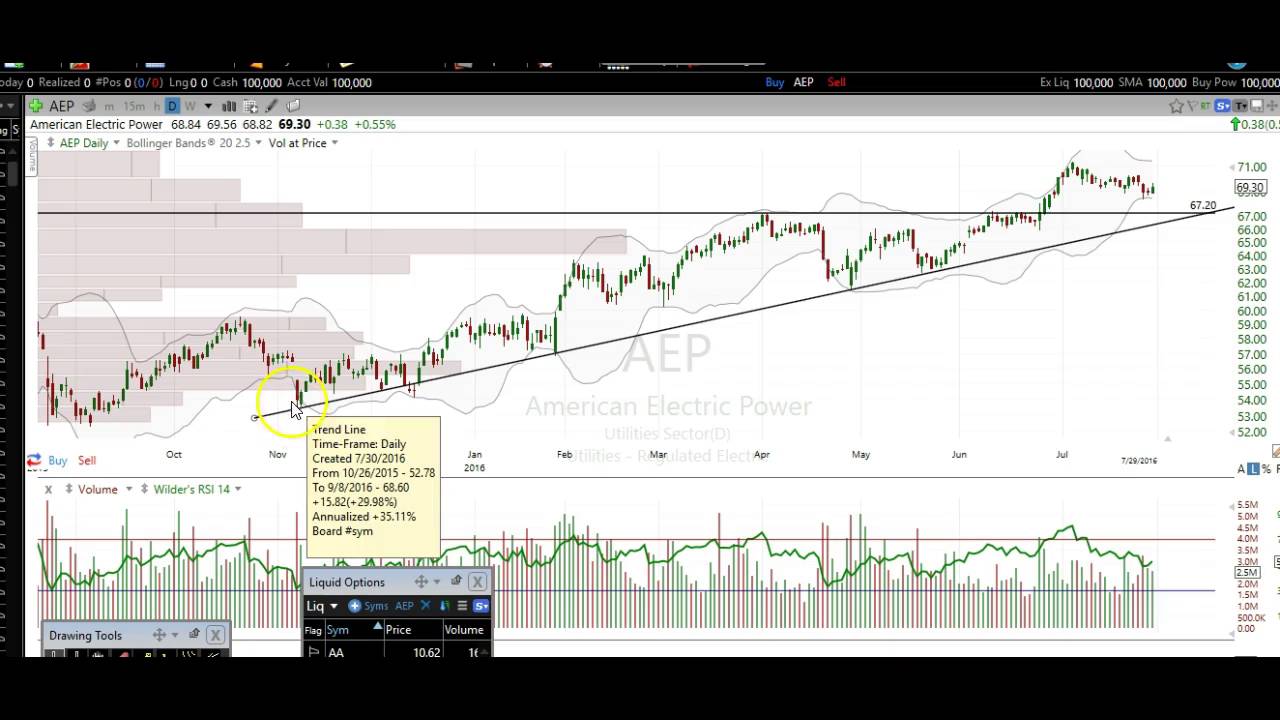
Task: Click the red Sell button in top bar
Action: tap(836, 82)
